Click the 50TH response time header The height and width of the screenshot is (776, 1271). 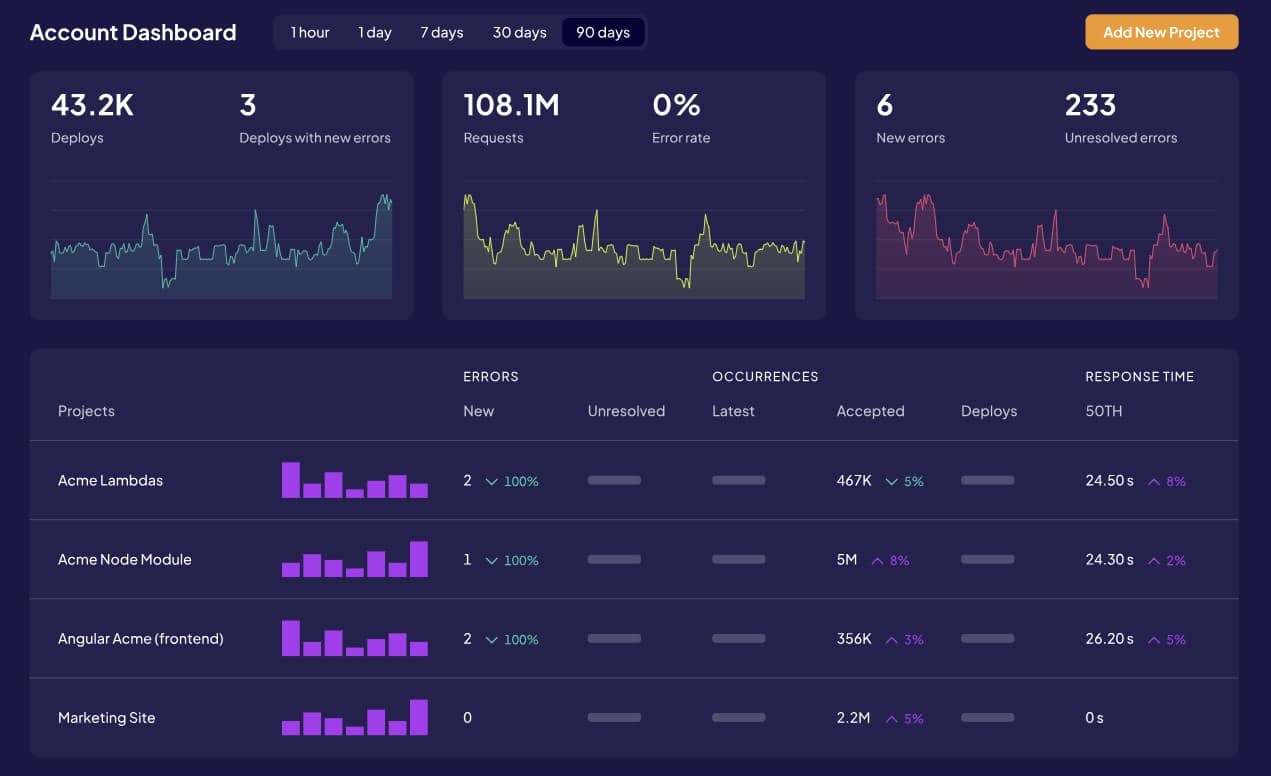(1104, 411)
